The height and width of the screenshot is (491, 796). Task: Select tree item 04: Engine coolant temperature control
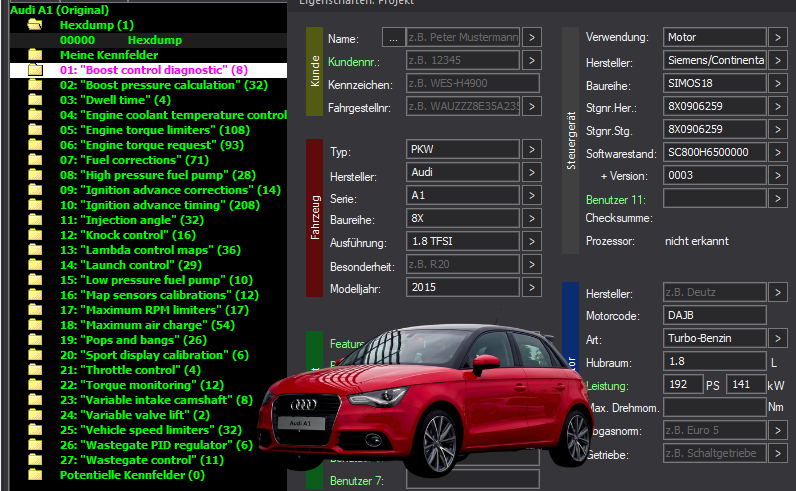click(173, 115)
